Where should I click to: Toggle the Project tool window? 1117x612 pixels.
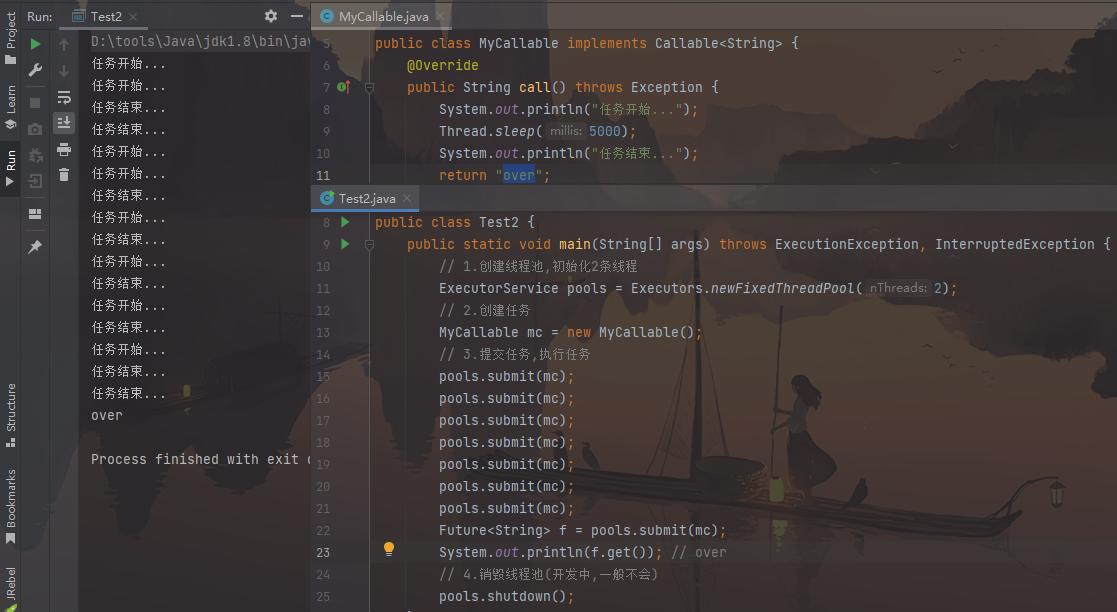point(11,38)
